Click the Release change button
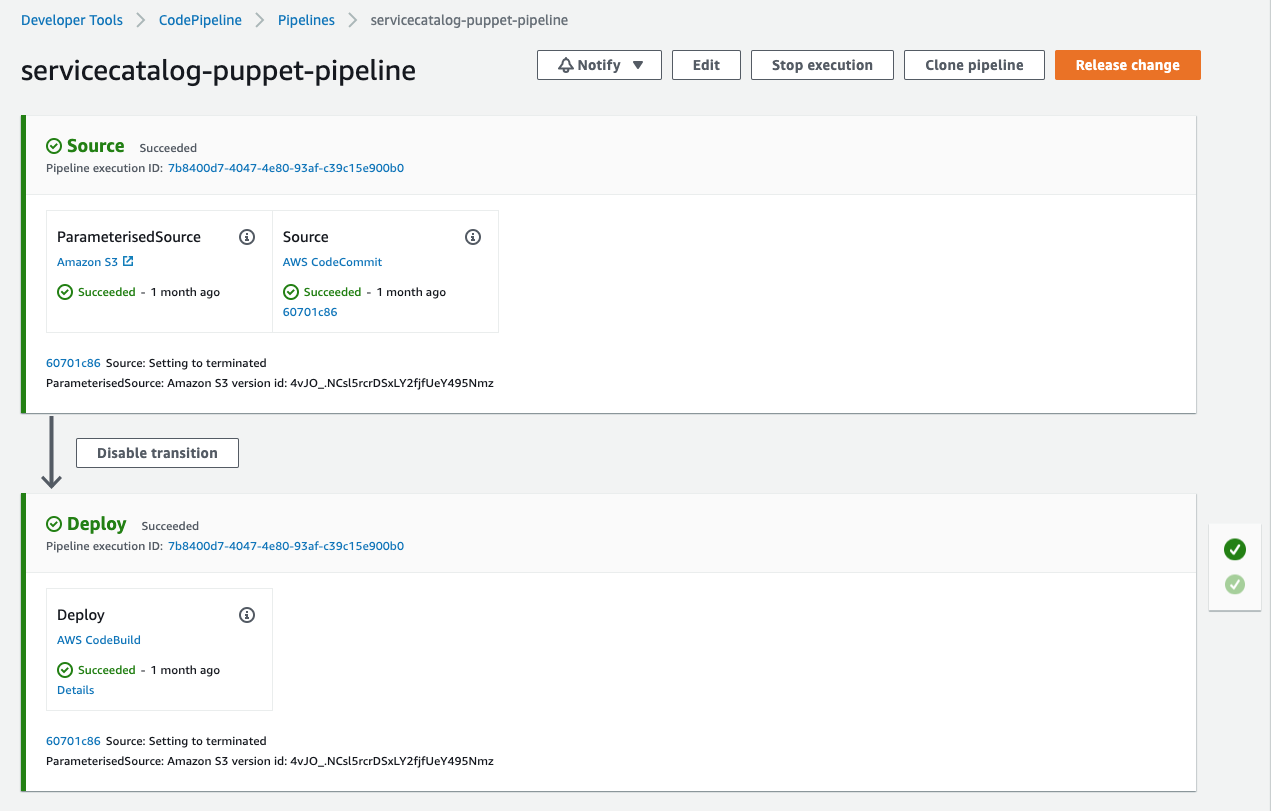This screenshot has height=811, width=1271. [1128, 65]
